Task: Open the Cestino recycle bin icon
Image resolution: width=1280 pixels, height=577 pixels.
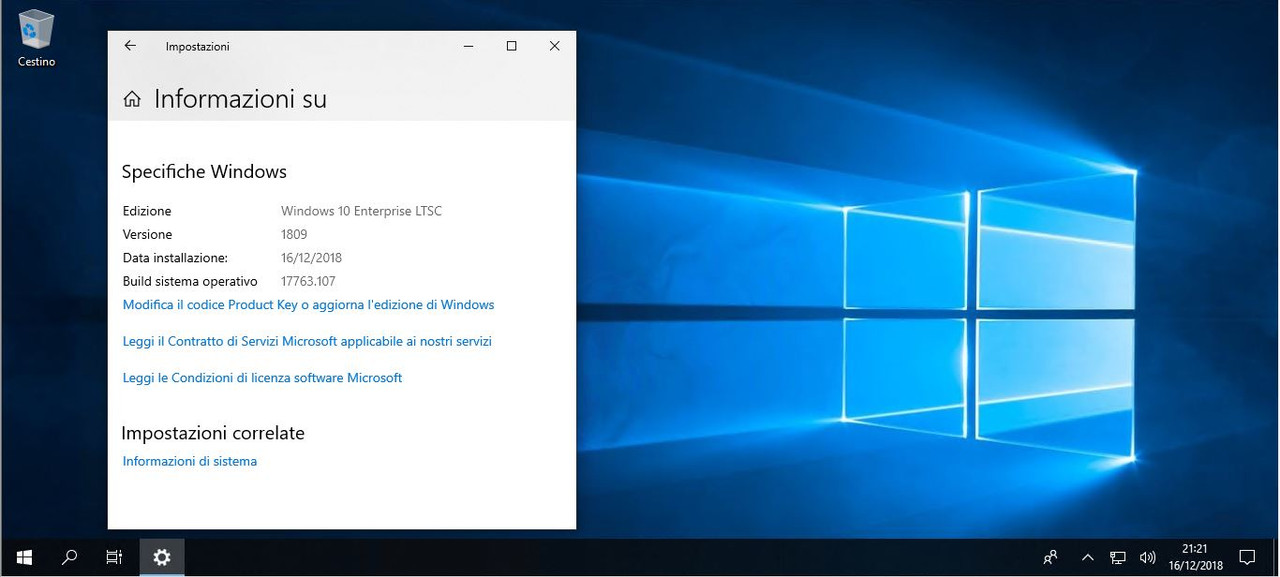Action: [36, 38]
